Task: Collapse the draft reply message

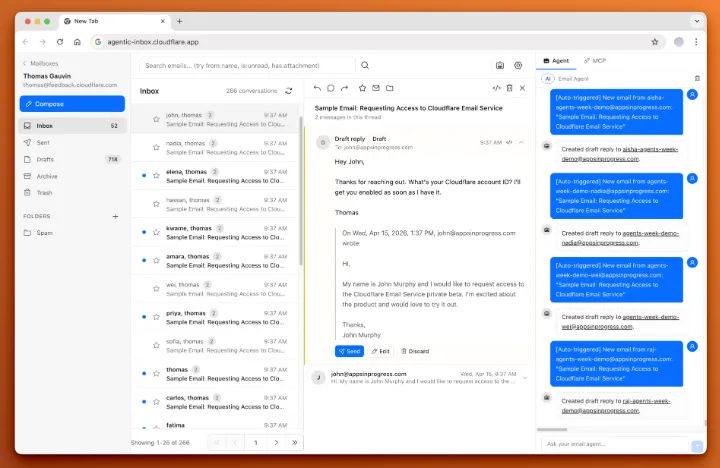Action: click(522, 142)
